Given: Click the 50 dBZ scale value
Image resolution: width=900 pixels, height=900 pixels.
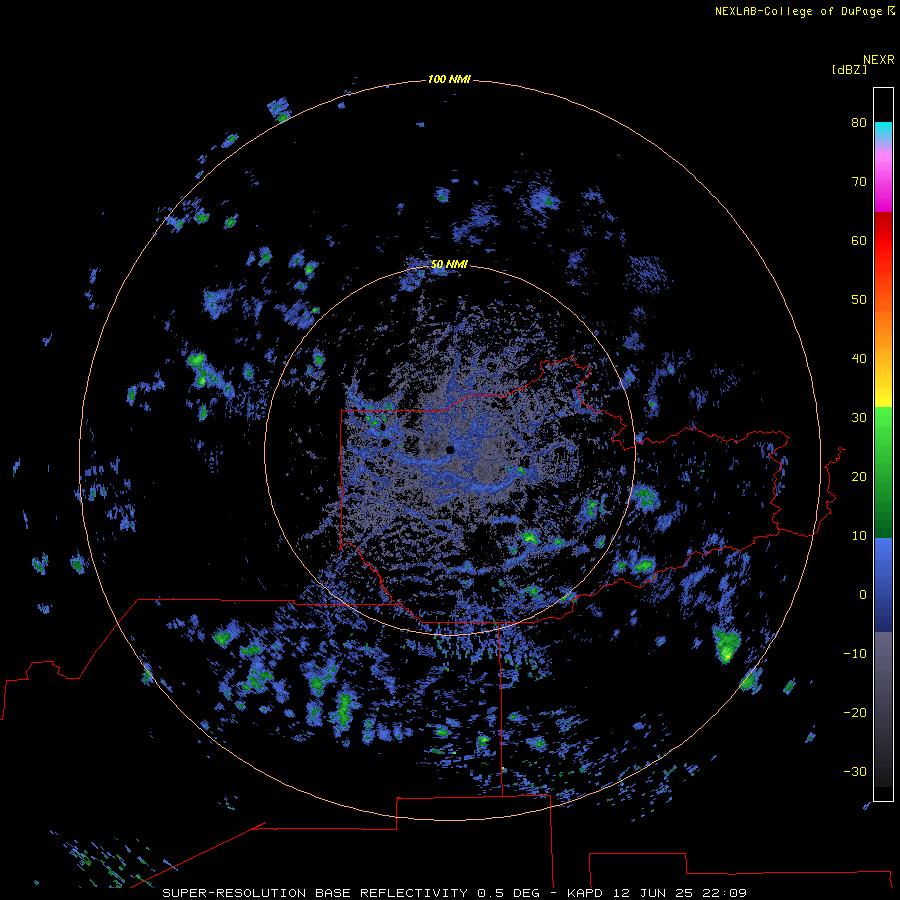Looking at the screenshot, I should tap(859, 300).
